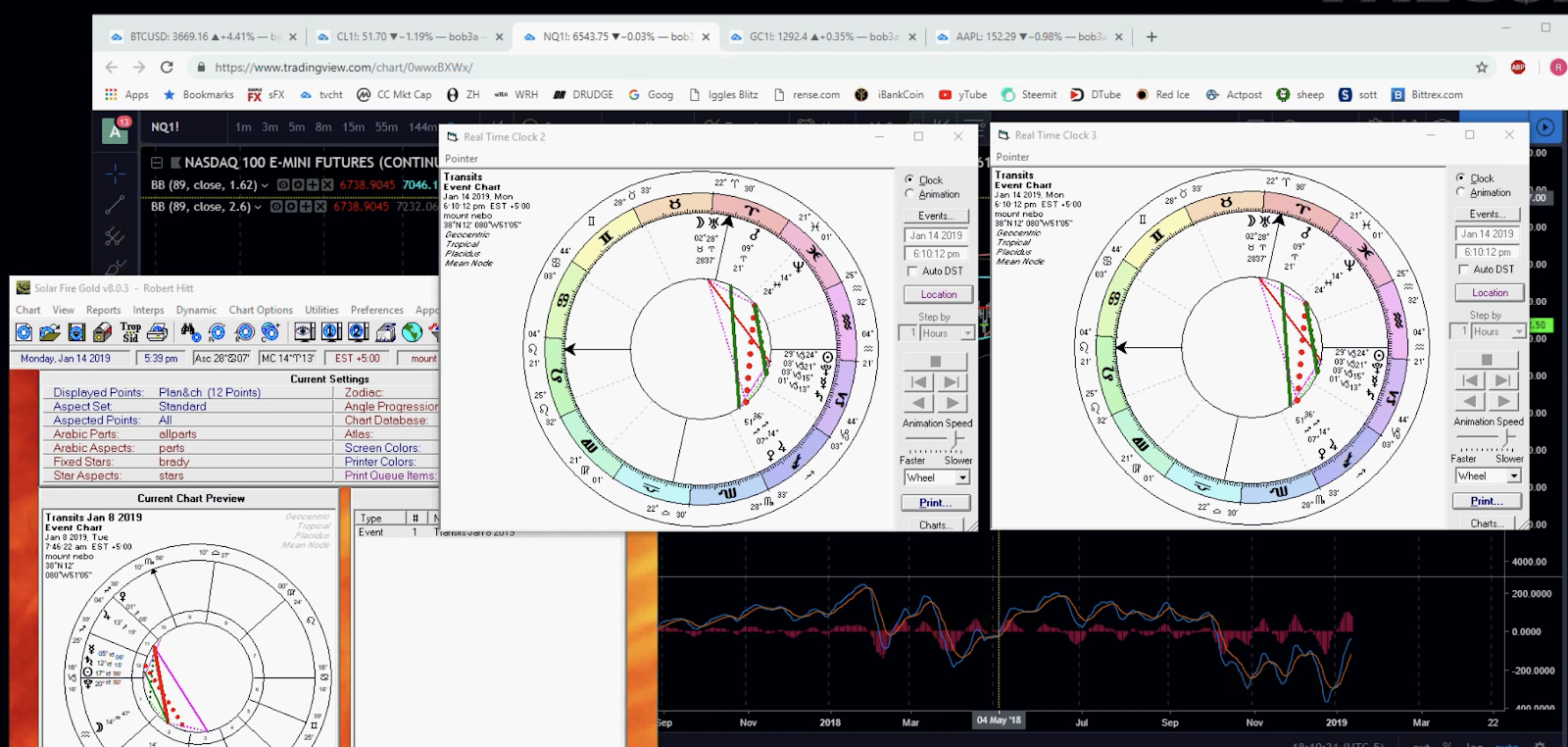
Task: Click Location button in Real Time Clock 2
Action: pyautogui.click(x=938, y=294)
